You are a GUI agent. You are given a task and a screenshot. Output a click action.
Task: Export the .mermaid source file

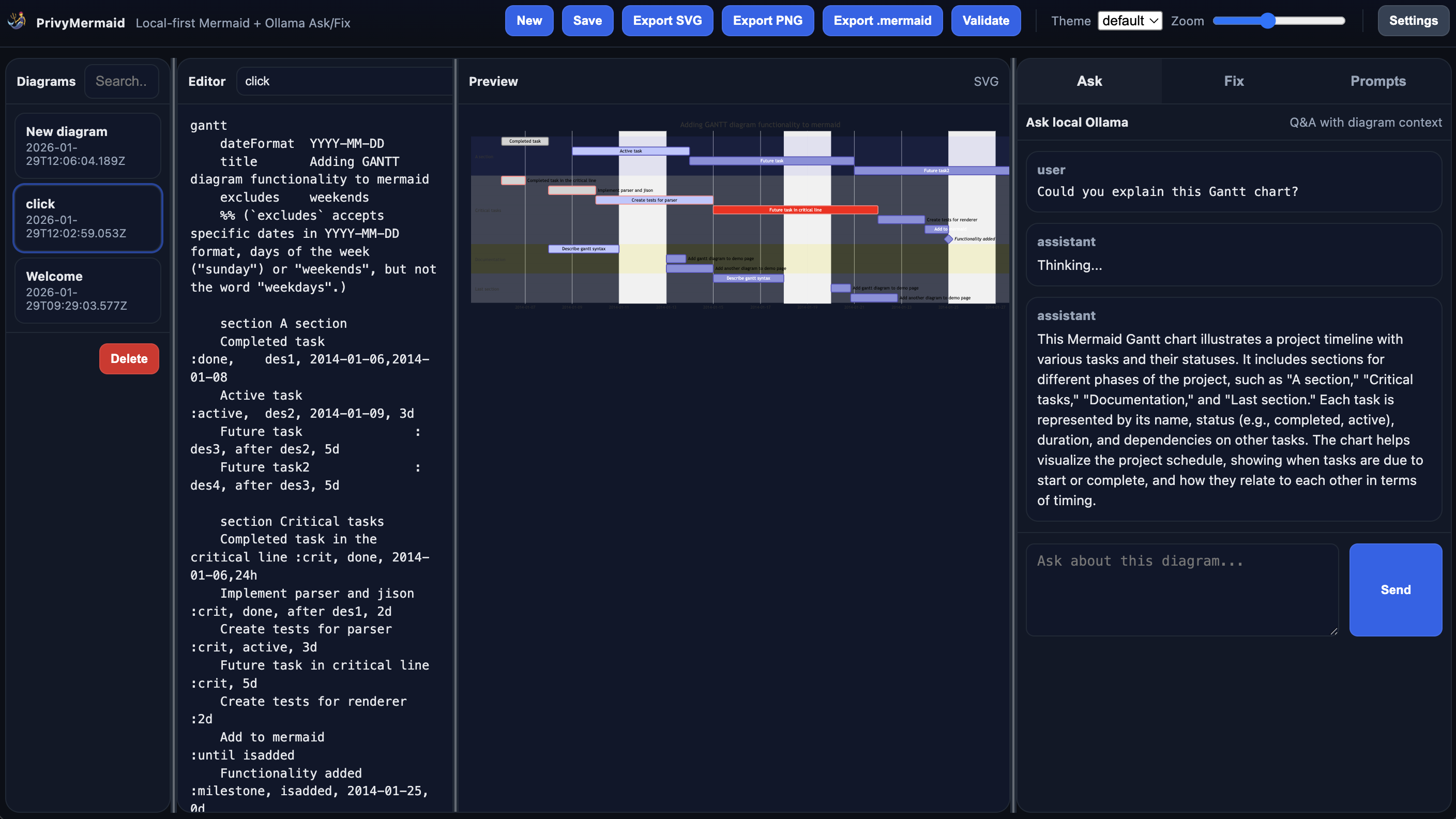(x=882, y=20)
